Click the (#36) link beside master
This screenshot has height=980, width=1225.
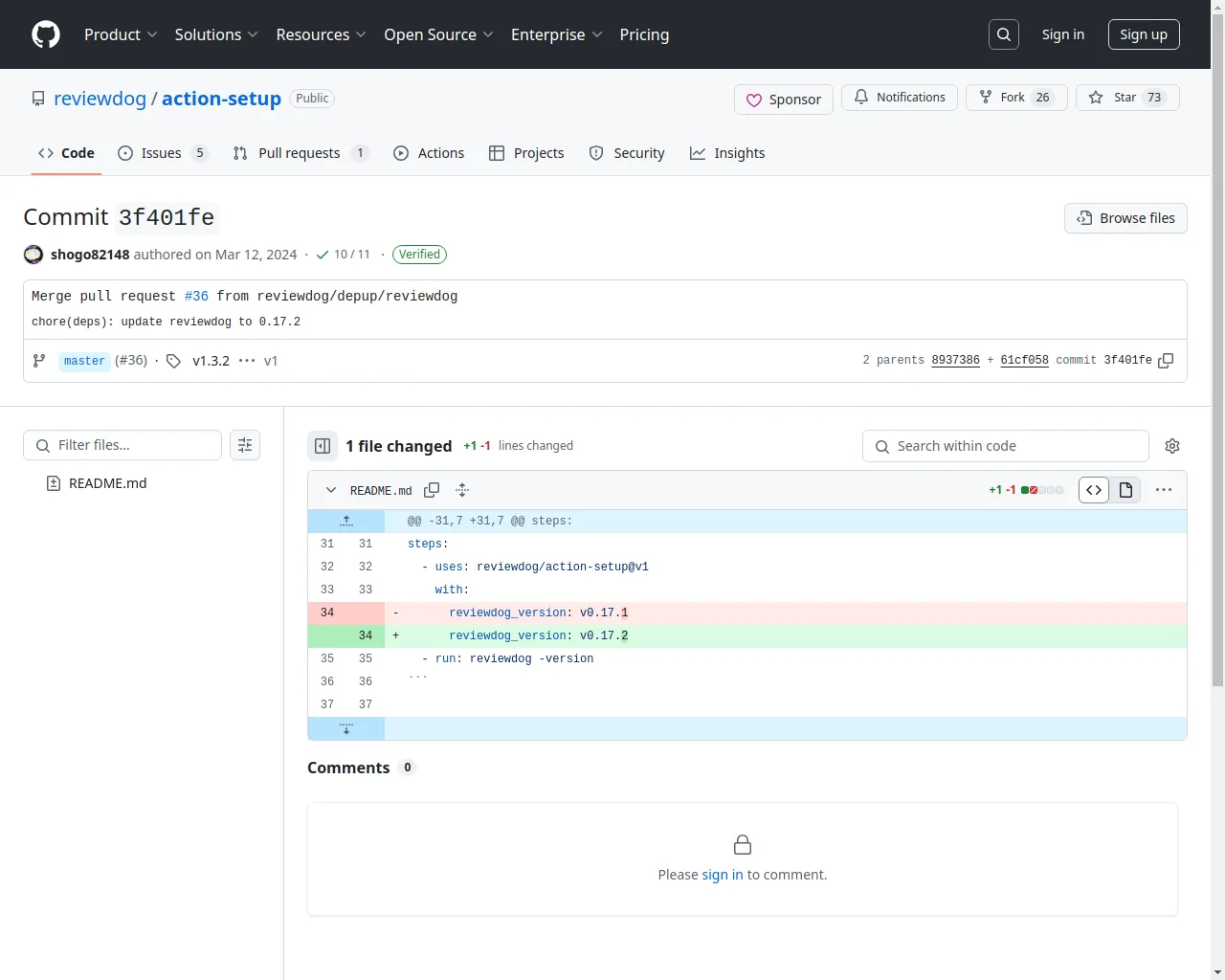(131, 361)
